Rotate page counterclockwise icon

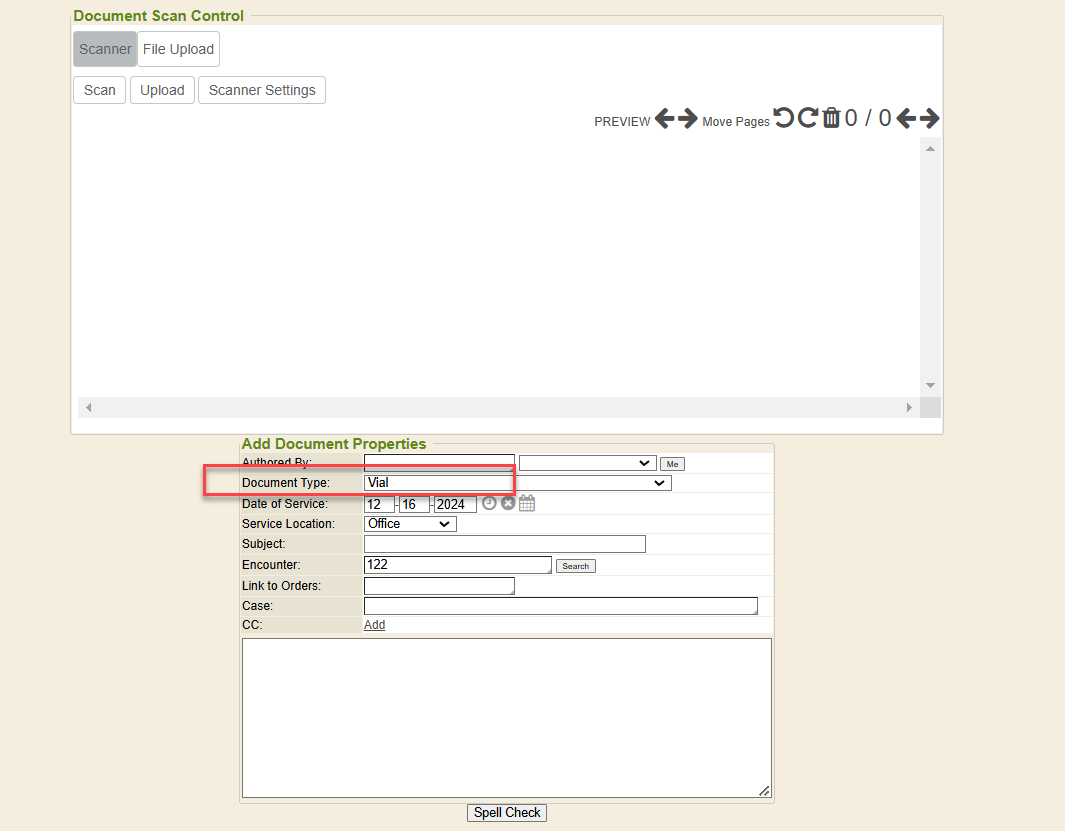tap(783, 118)
